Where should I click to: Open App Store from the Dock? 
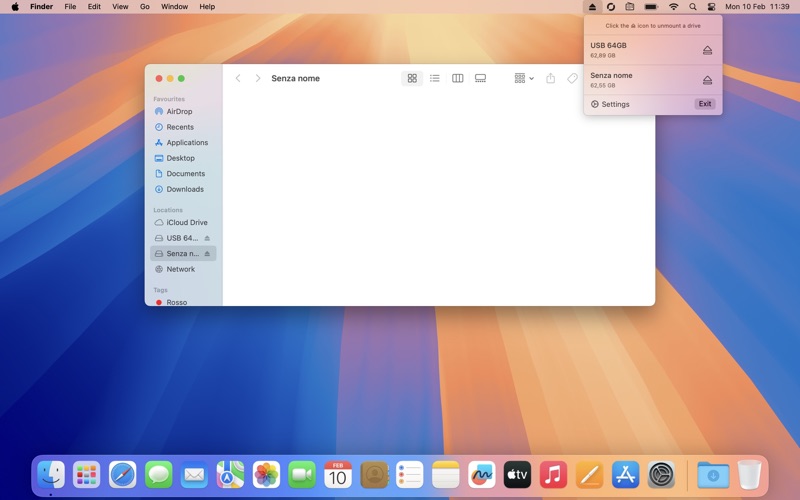626,474
